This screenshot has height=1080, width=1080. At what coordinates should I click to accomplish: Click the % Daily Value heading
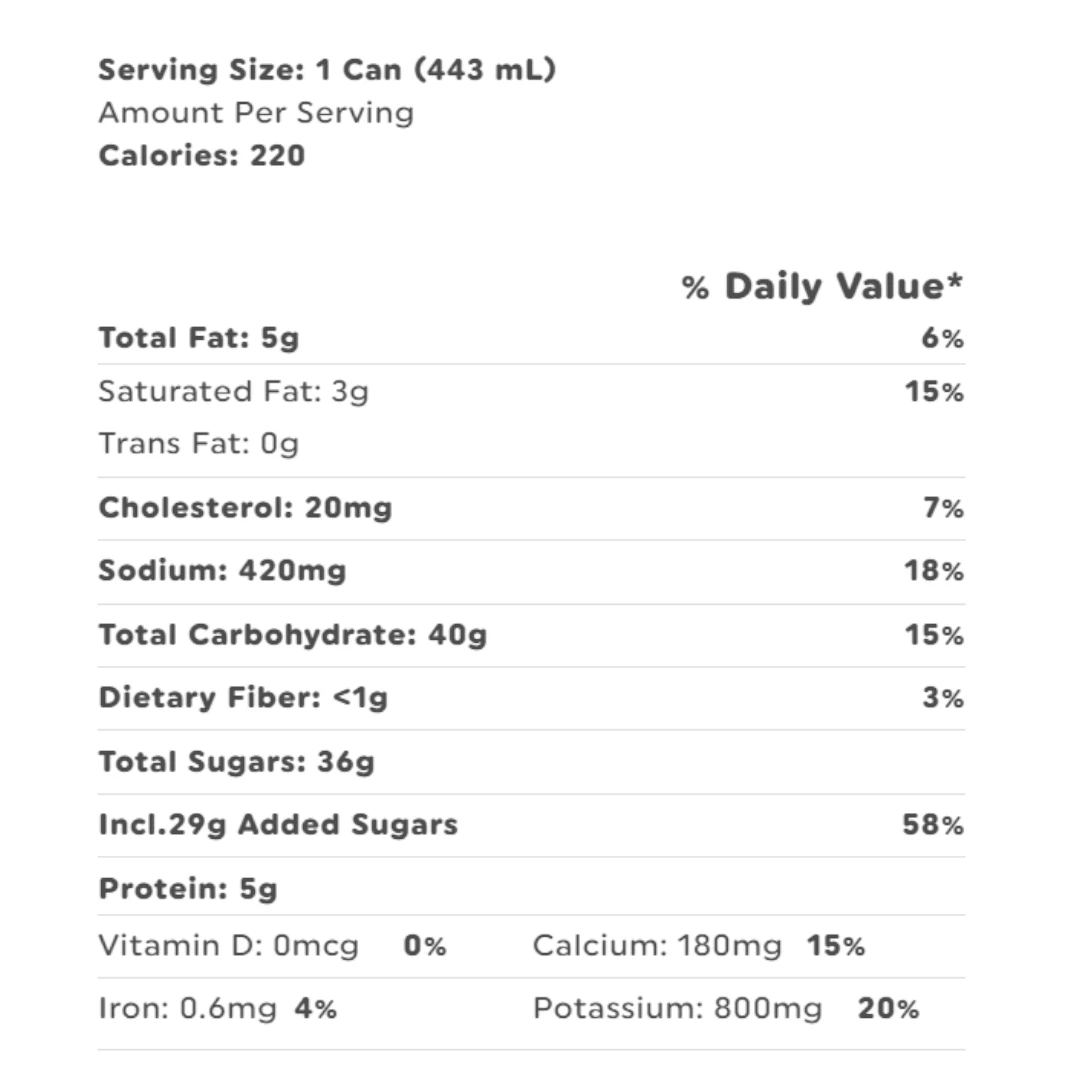pos(822,287)
